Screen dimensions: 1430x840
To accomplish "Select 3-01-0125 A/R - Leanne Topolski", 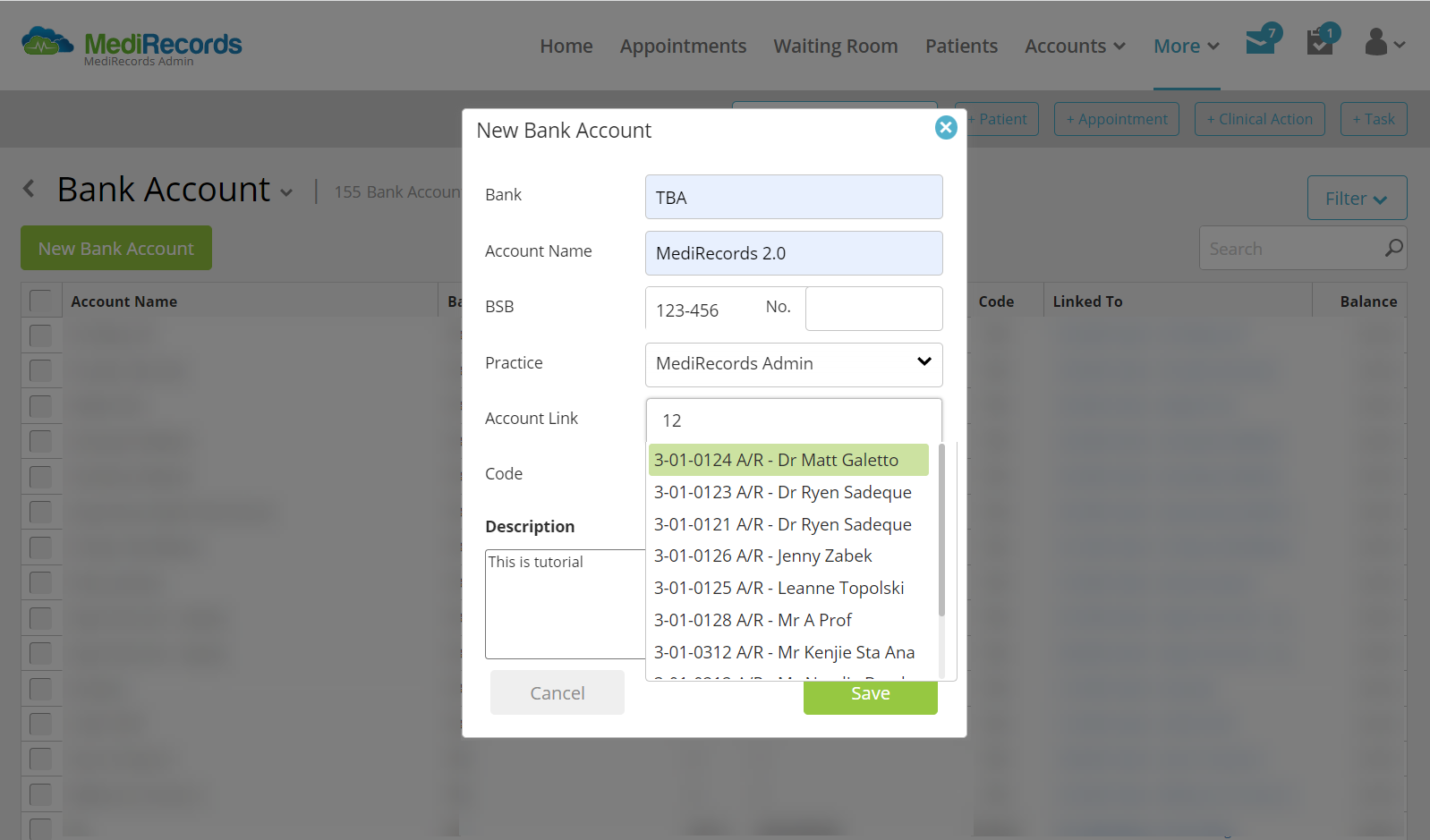I will click(788, 588).
